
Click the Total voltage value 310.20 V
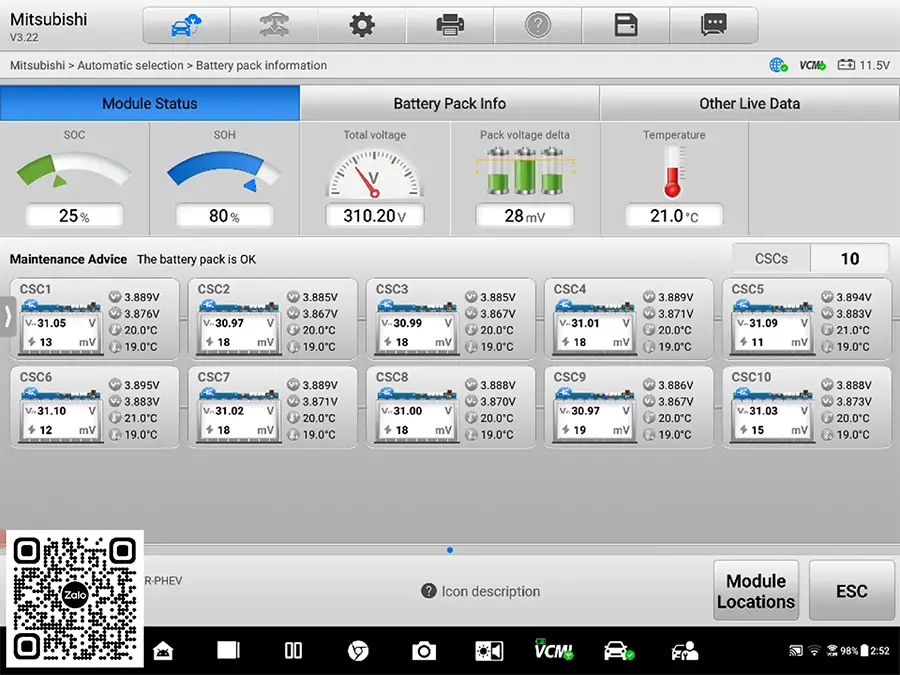tap(375, 216)
